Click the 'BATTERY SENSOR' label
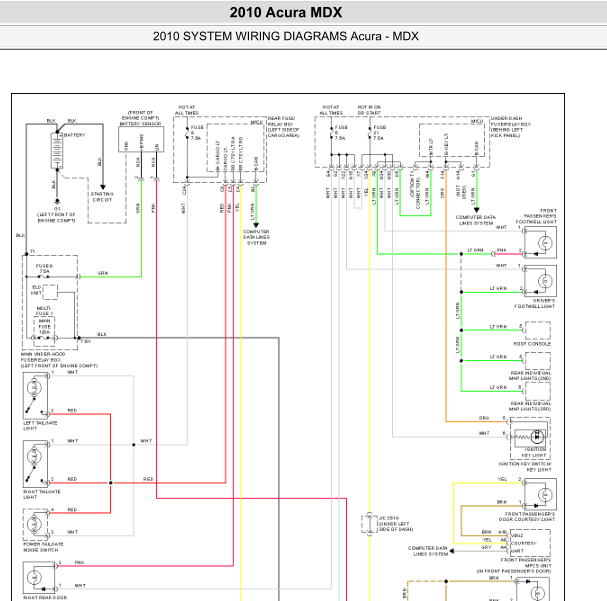The height and width of the screenshot is (601, 607). [x=140, y=123]
